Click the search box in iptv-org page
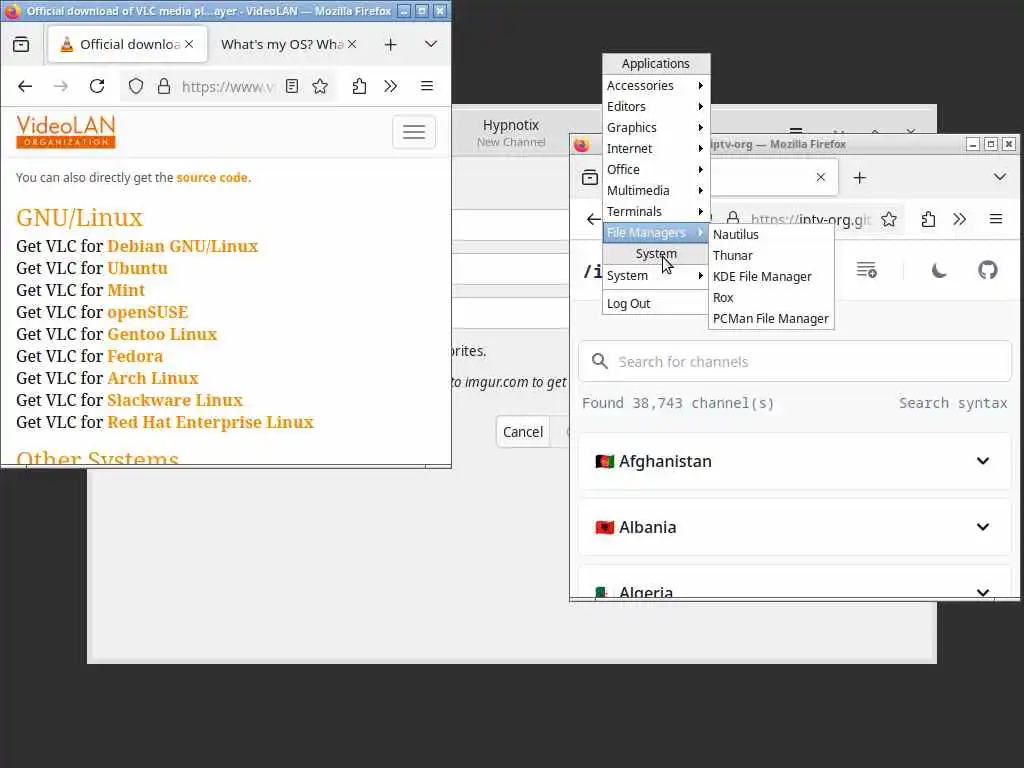The width and height of the screenshot is (1024, 768). click(x=795, y=361)
